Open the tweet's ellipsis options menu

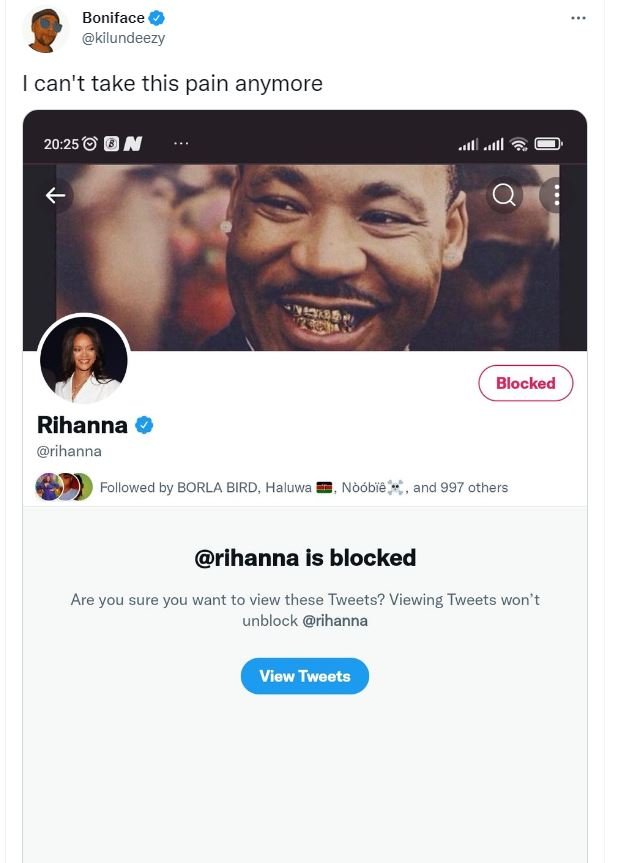[578, 17]
